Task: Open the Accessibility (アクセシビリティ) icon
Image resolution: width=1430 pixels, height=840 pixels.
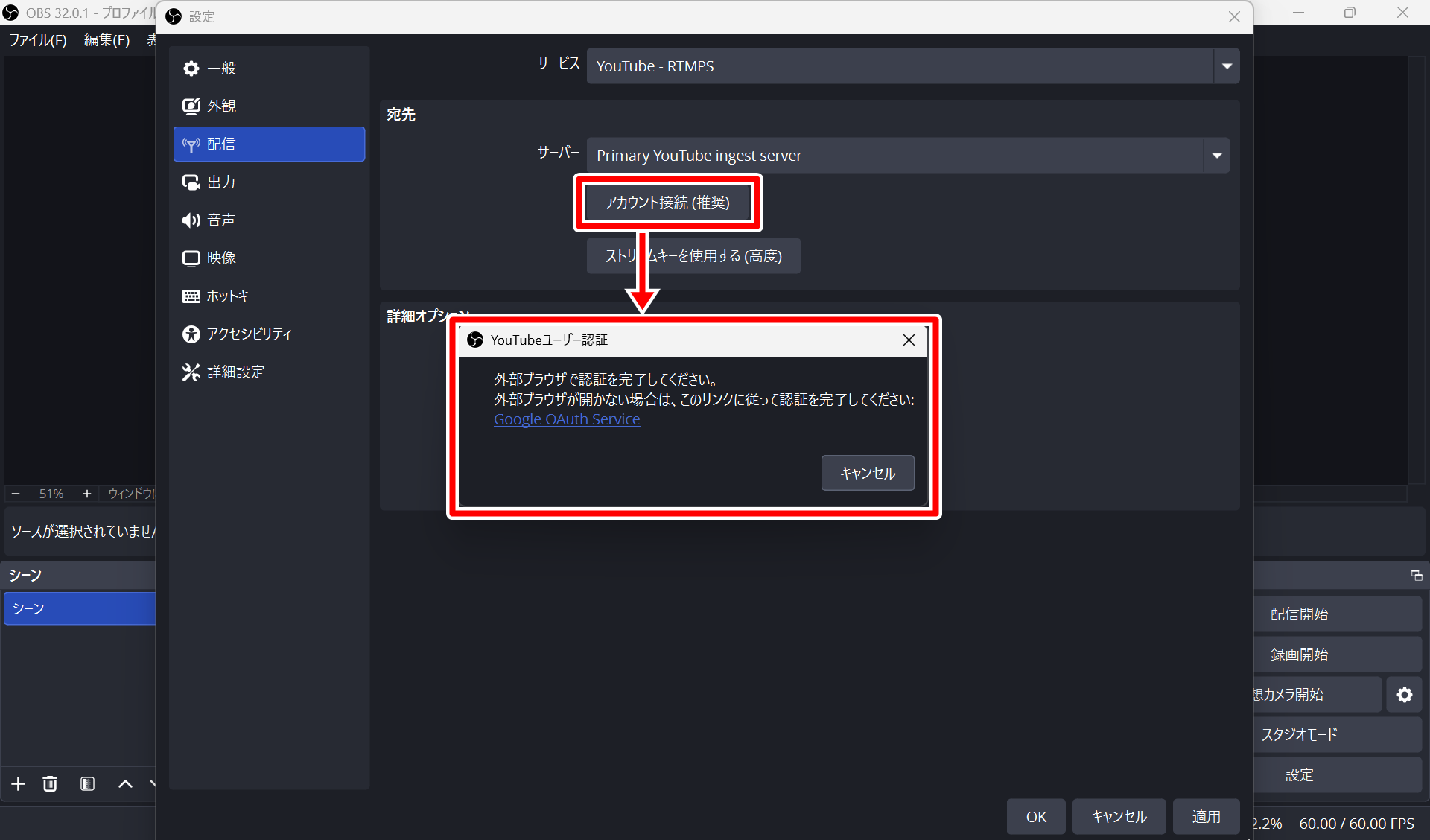Action: pos(191,334)
